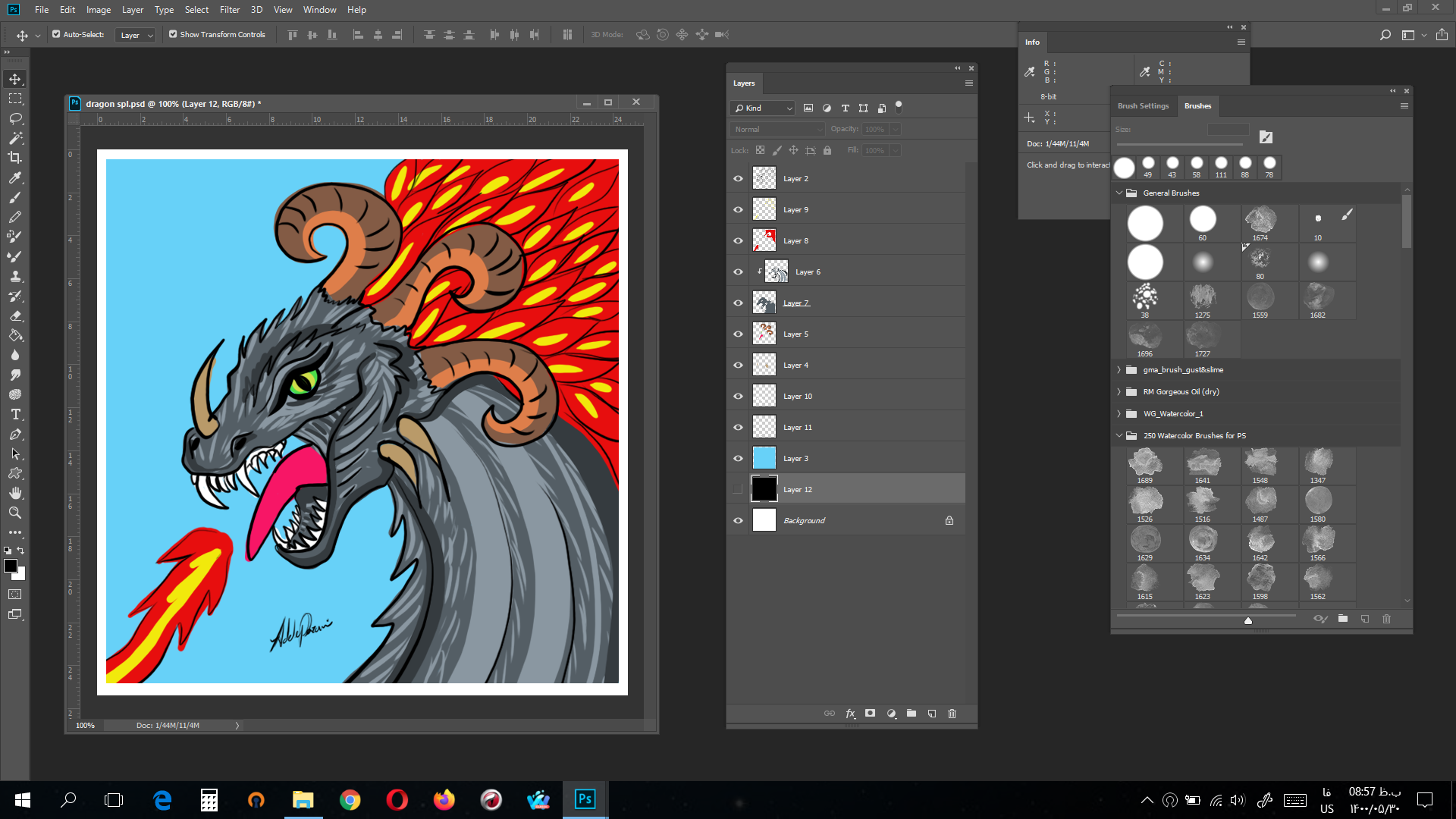Hide Layer 7 visibility eye
Viewport: 1456px width, 819px height.
tap(738, 303)
